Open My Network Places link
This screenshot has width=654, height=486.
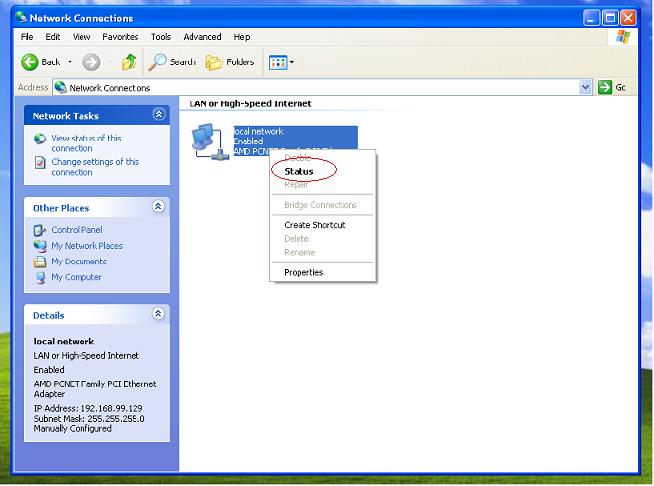point(87,246)
